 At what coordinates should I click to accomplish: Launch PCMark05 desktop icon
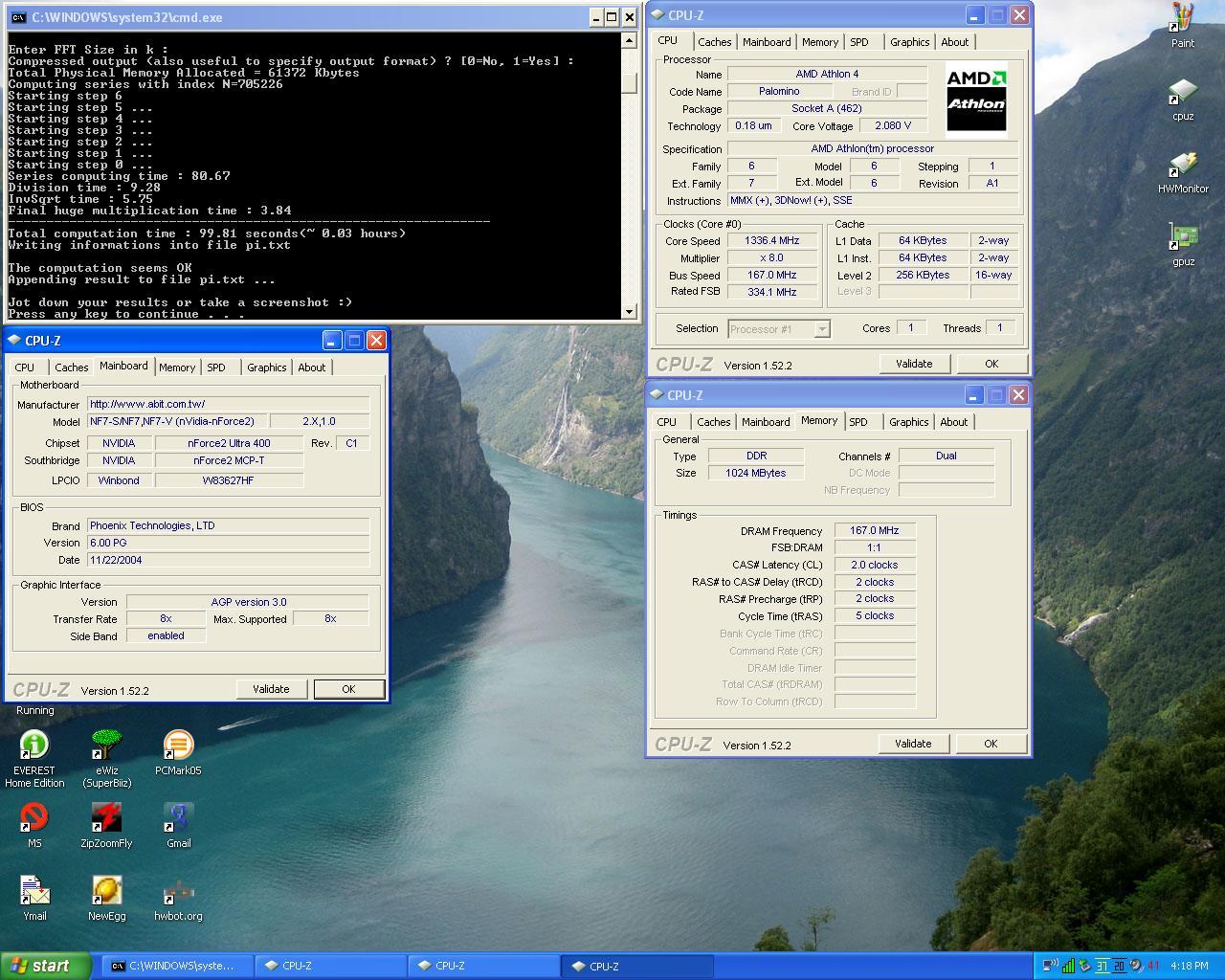click(x=178, y=753)
